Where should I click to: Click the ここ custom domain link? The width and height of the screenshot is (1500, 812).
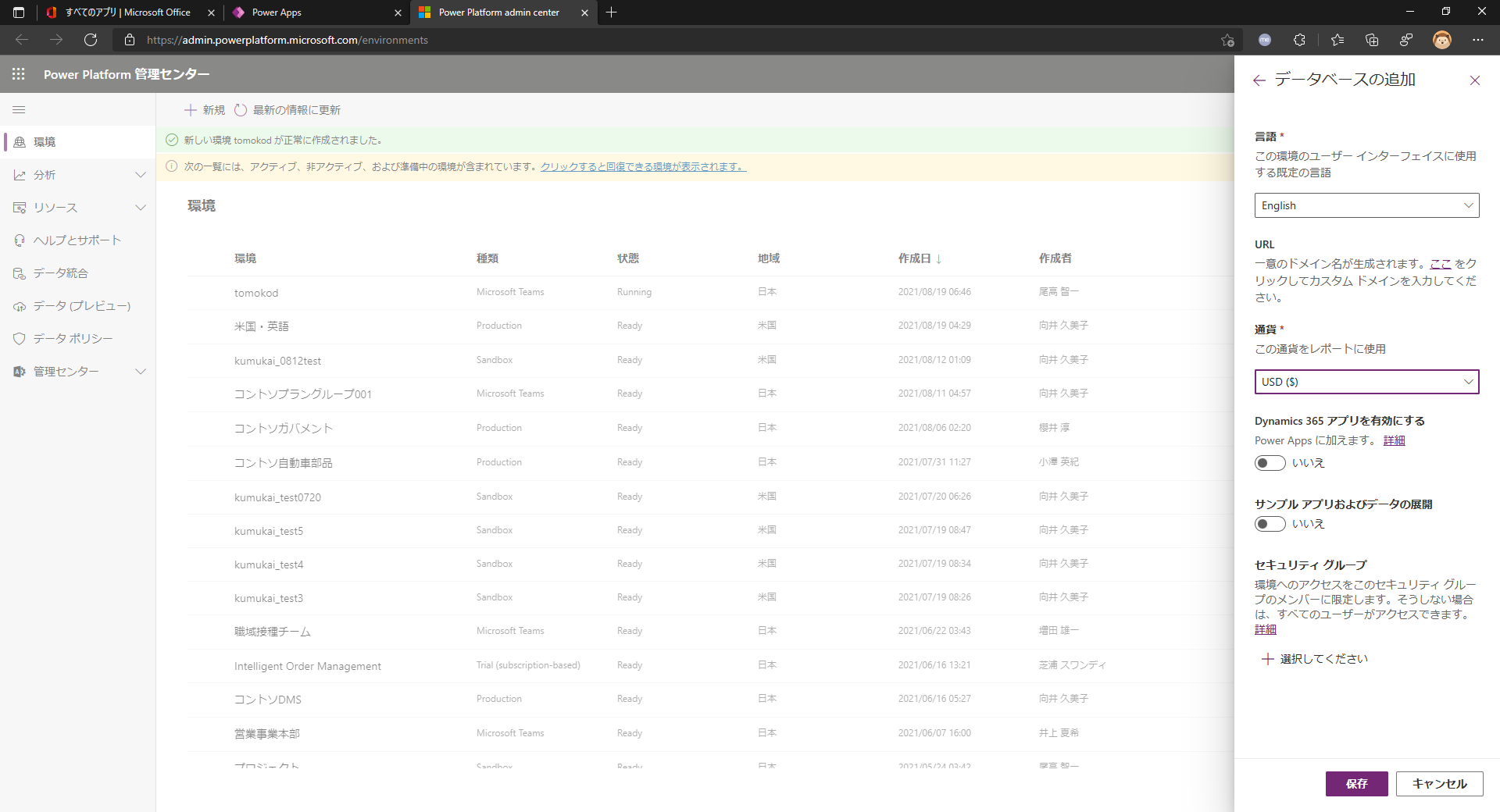1441,264
